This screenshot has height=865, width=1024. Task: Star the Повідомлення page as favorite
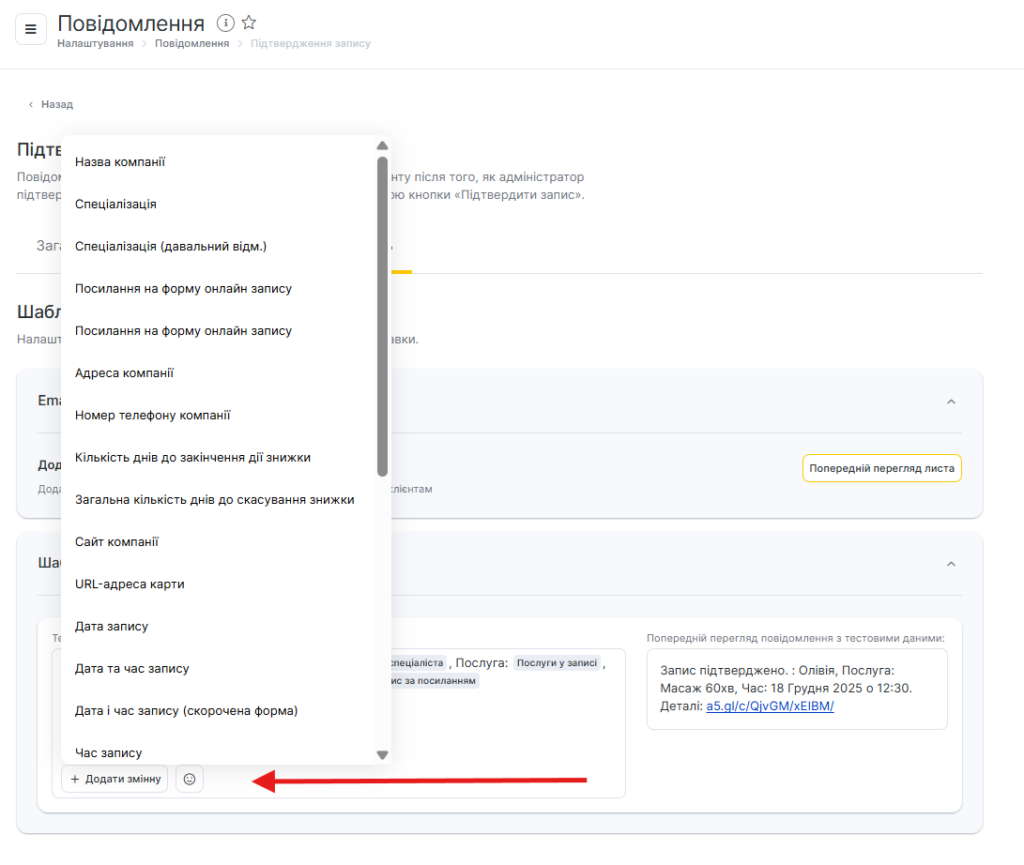point(250,23)
